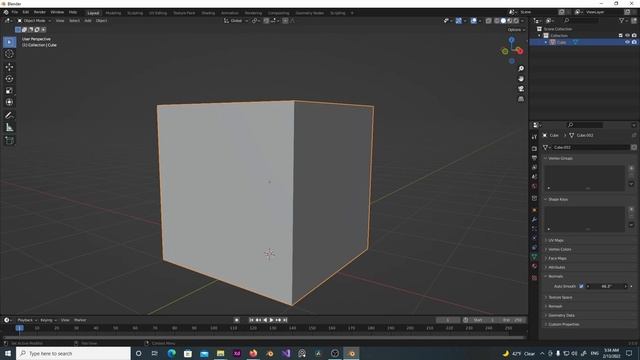Select the Add Cube tool icon
The width and height of the screenshot is (640, 360).
9,140
